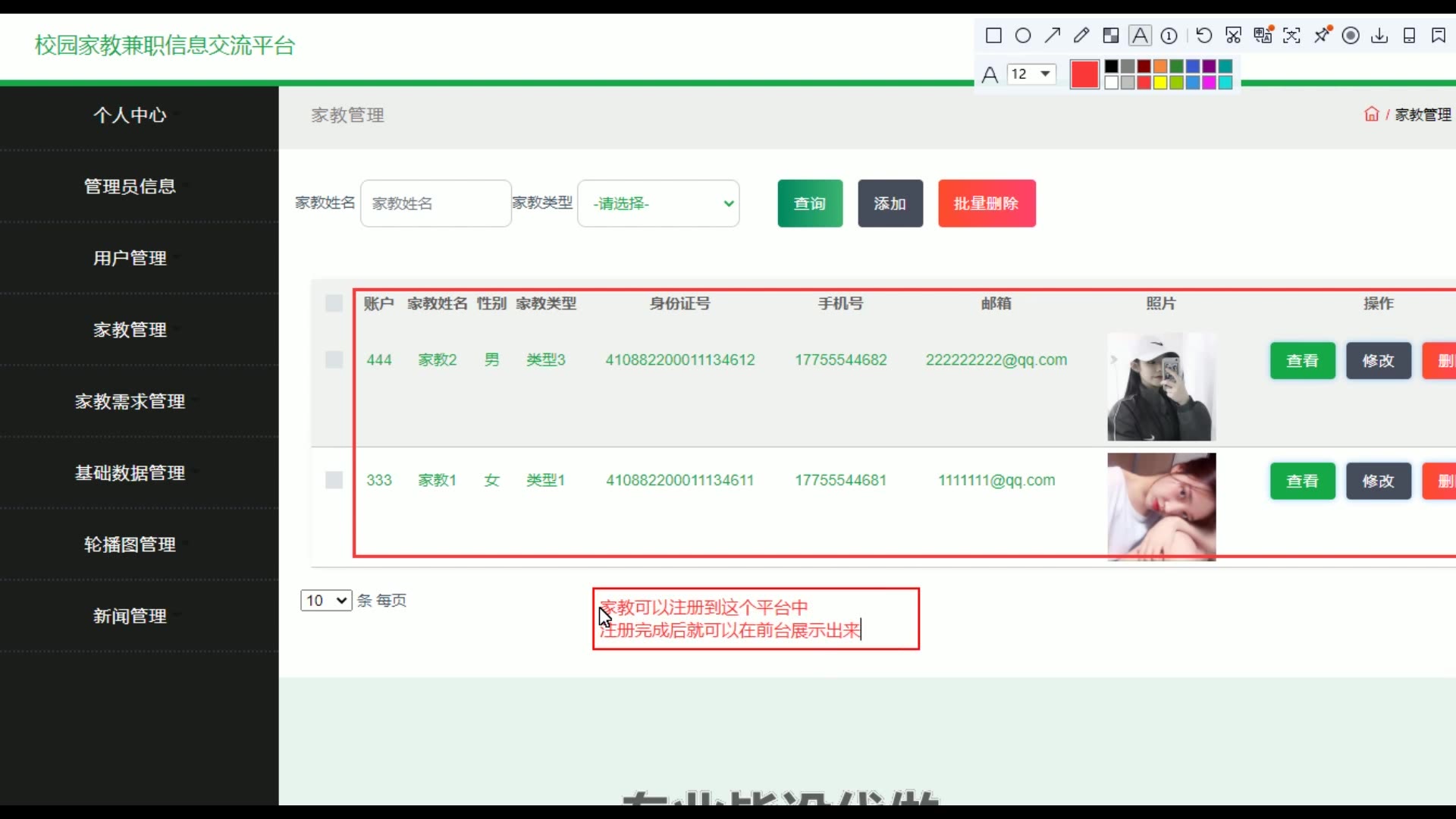Open the 家教类型 dropdown
Viewport: 1456px width, 819px height.
coord(658,203)
